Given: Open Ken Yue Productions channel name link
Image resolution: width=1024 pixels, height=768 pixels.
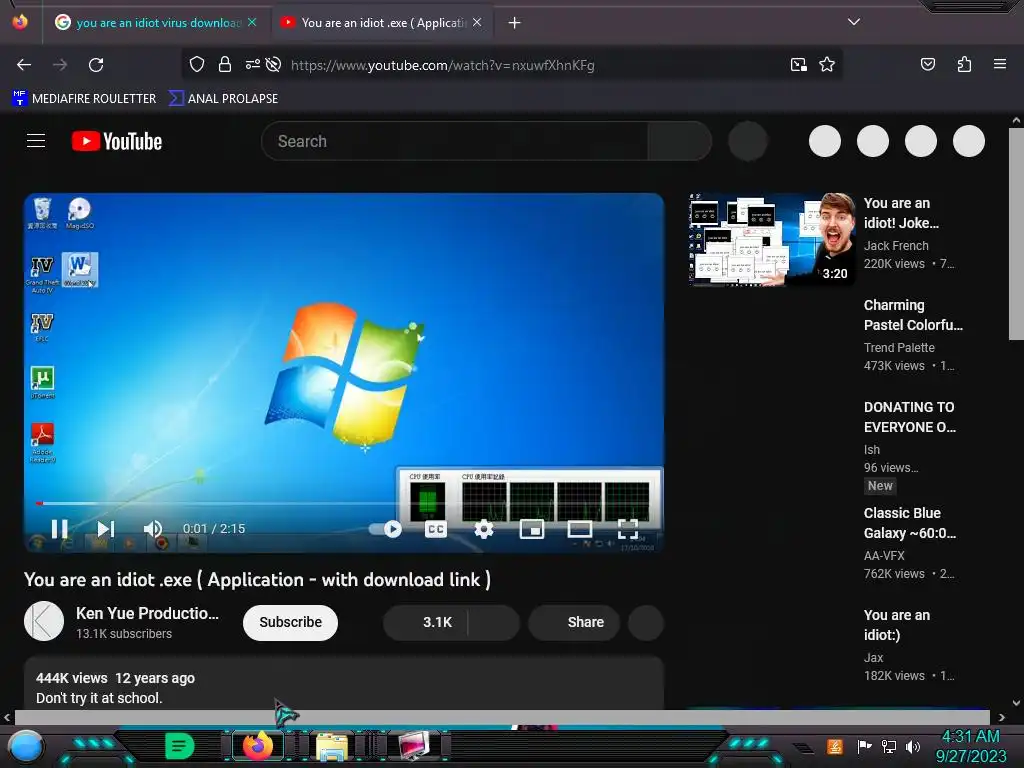Looking at the screenshot, I should [147, 613].
